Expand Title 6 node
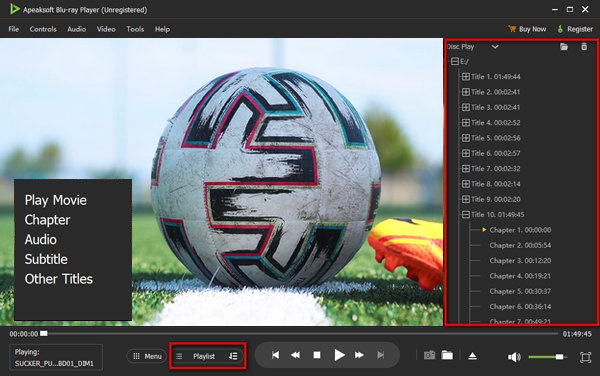This screenshot has width=600, height=376. click(x=466, y=153)
